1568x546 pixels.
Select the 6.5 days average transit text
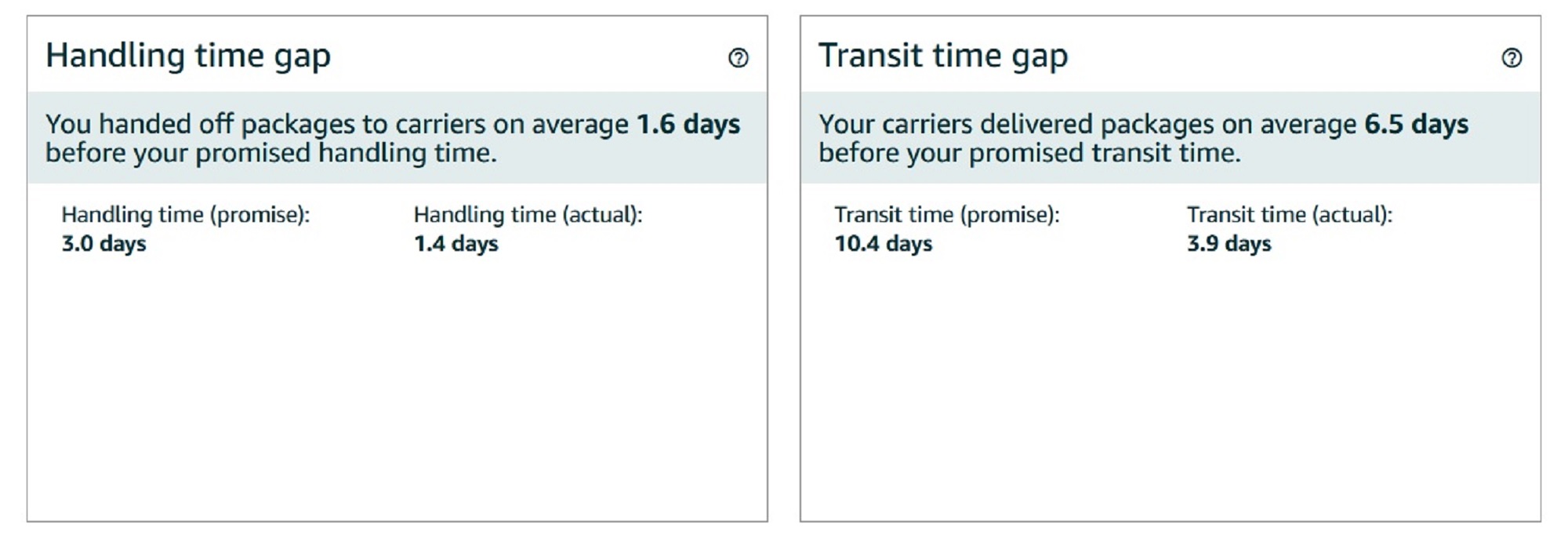coord(1417,124)
